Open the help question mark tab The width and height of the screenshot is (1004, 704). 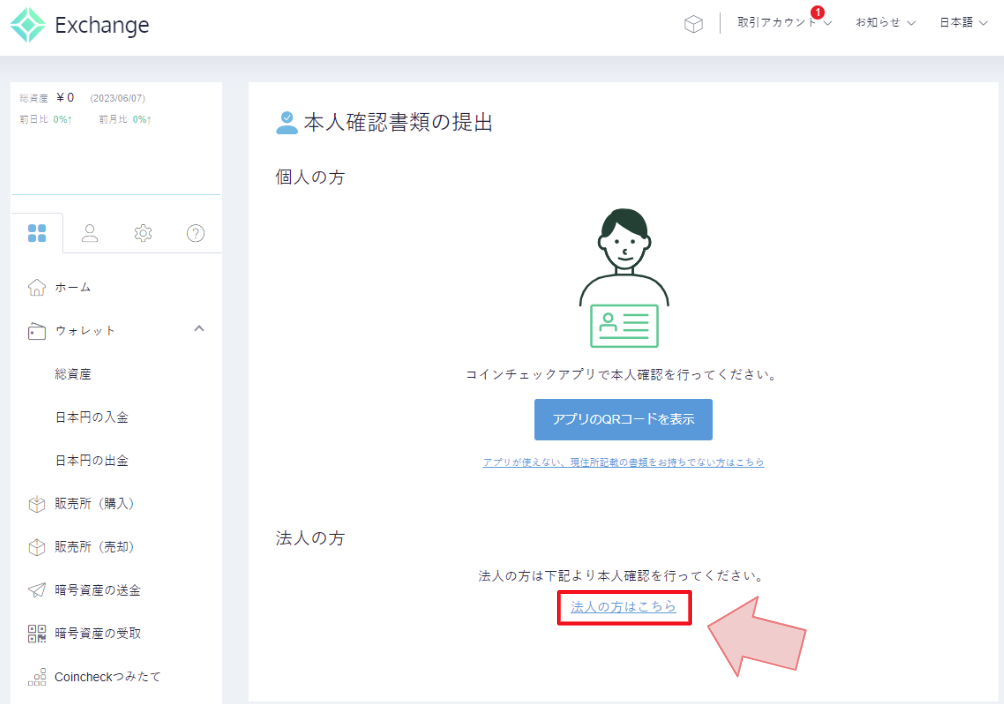[x=196, y=233]
